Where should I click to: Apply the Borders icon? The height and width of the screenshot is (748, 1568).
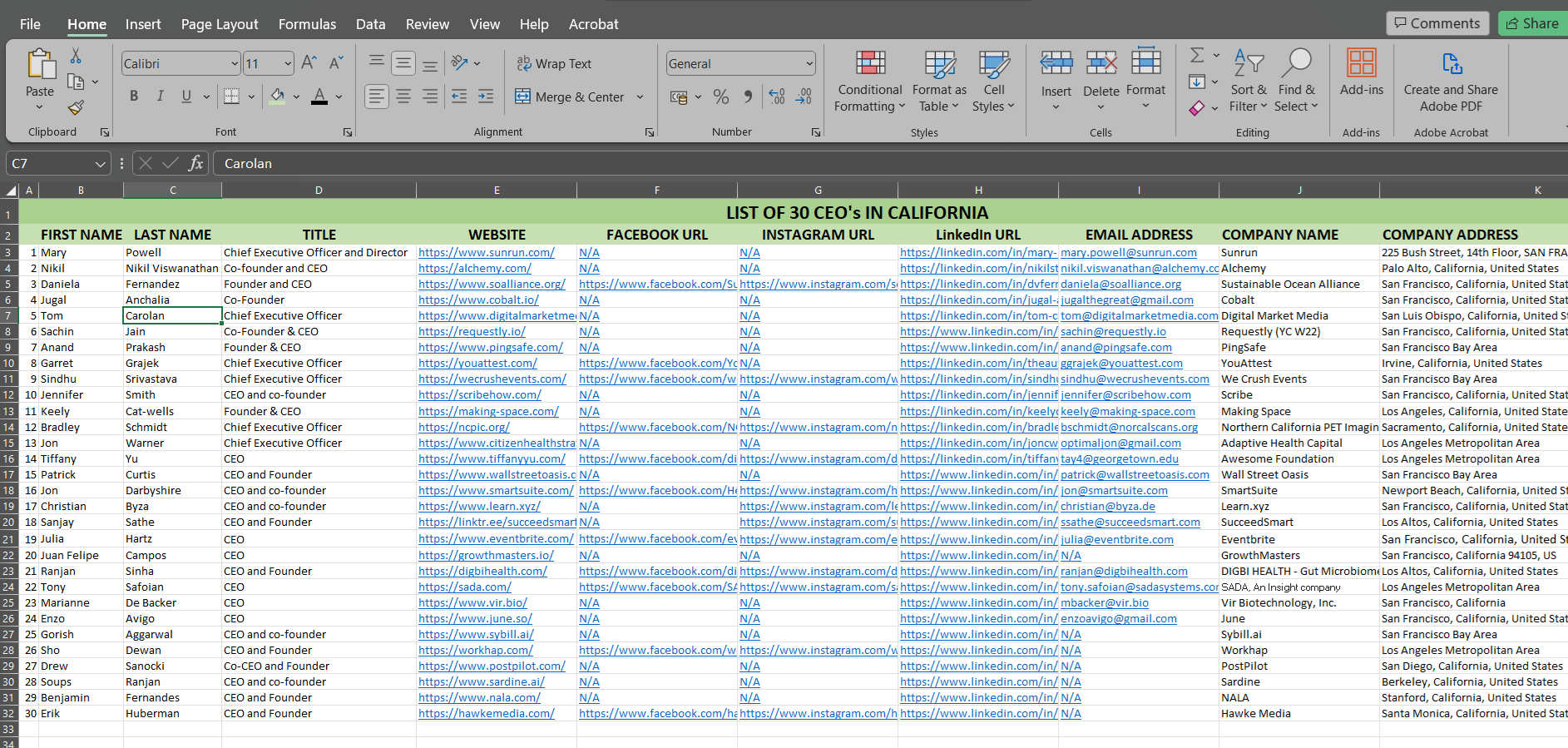pyautogui.click(x=232, y=97)
